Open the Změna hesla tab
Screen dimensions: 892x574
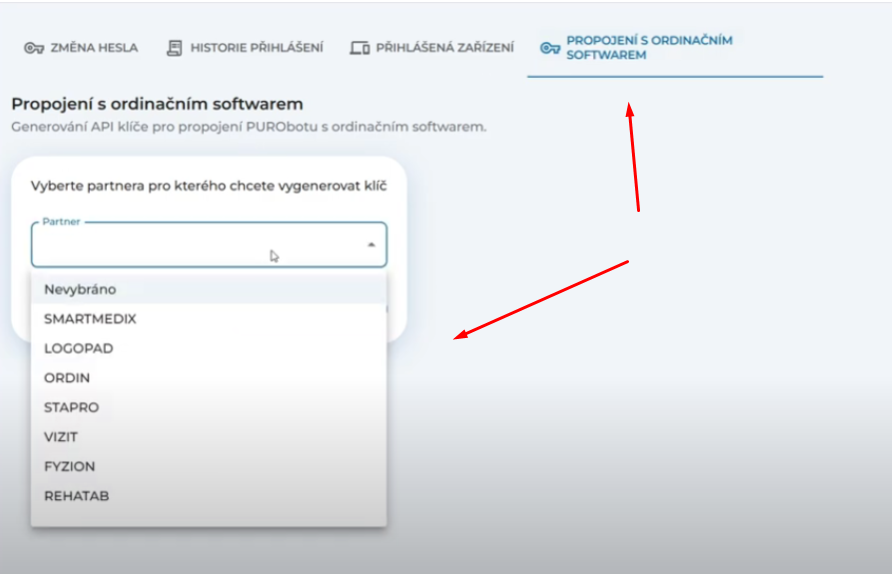(x=81, y=48)
